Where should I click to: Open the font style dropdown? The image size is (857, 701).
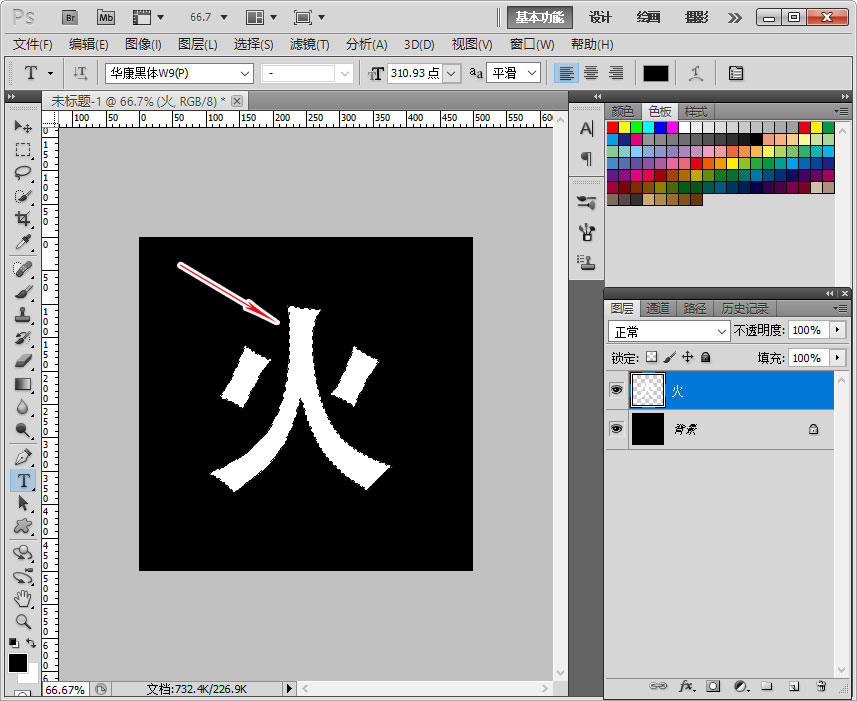click(x=307, y=73)
